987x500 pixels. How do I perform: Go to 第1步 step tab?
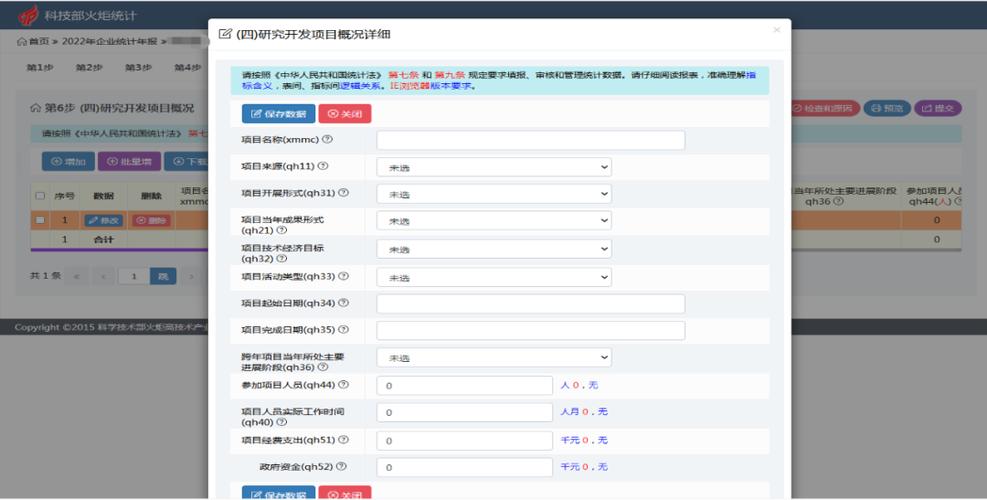[x=39, y=68]
